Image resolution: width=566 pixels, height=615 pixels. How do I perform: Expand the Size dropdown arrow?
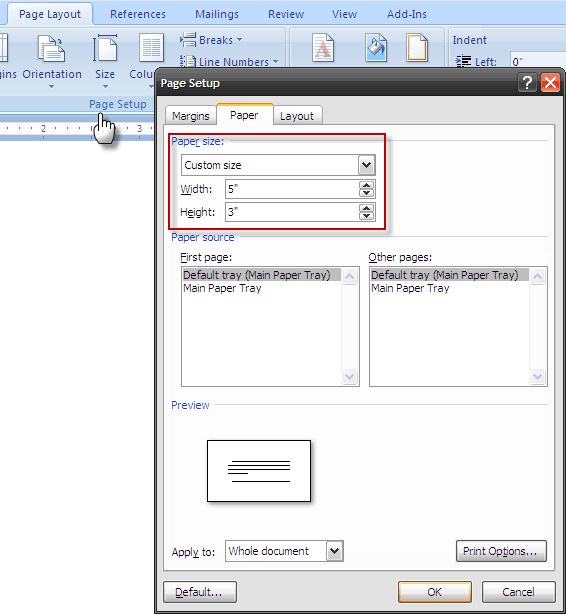[105, 86]
